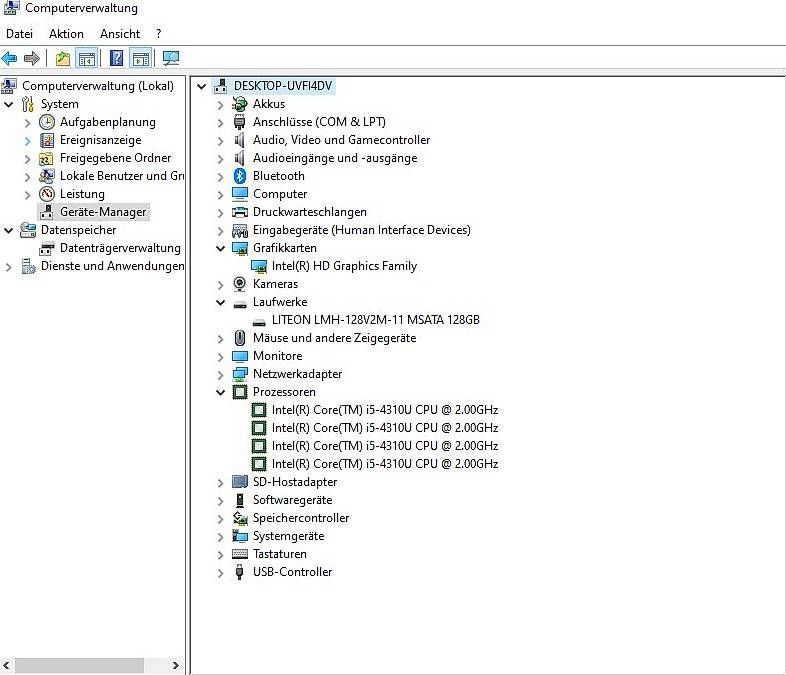The height and width of the screenshot is (675, 786).
Task: Open the Ansicht menu
Action: point(120,34)
